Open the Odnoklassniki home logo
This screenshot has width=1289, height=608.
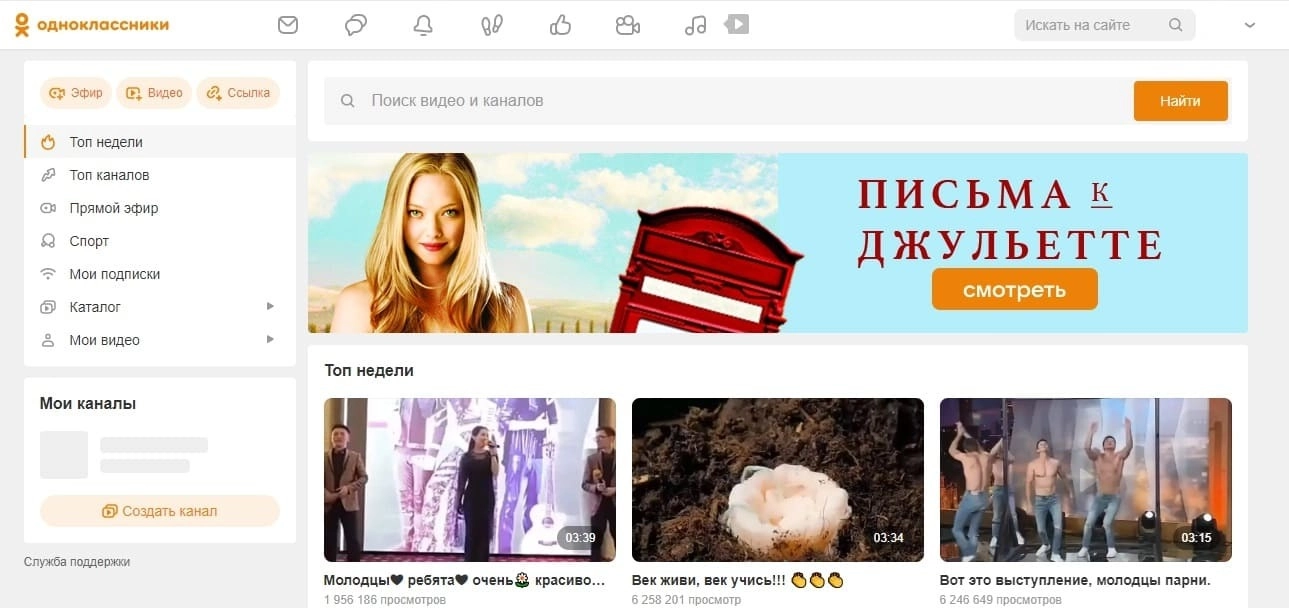(92, 25)
